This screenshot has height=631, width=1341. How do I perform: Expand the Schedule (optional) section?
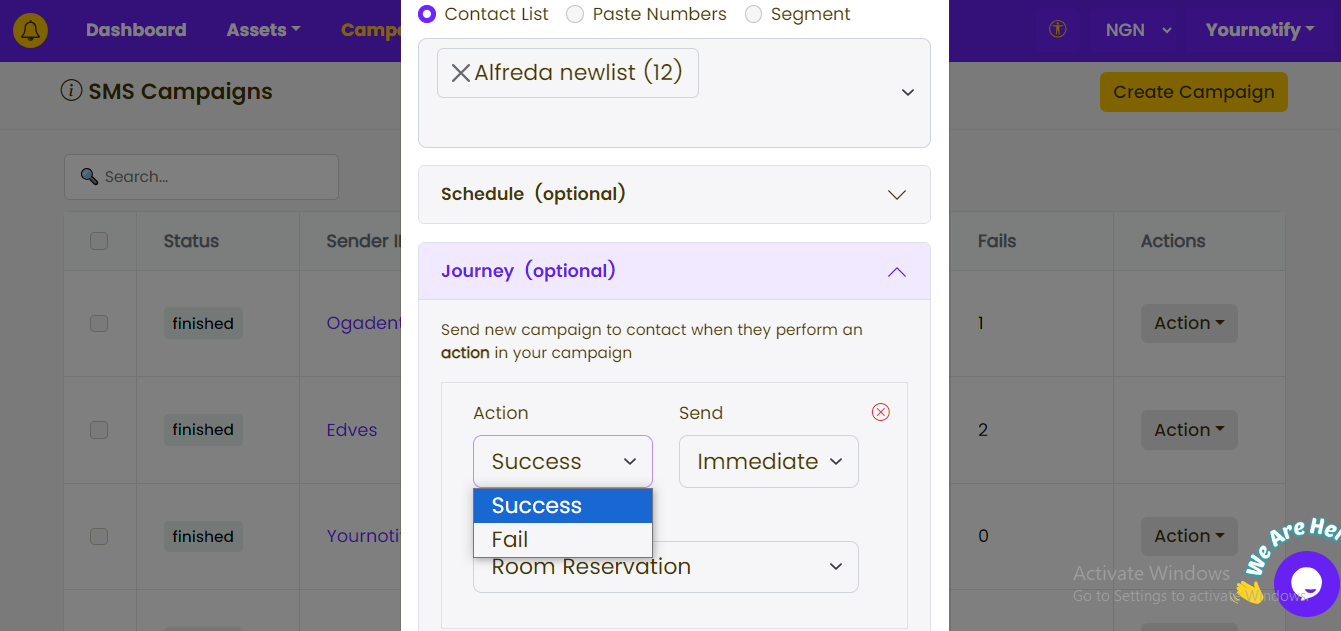tap(674, 194)
